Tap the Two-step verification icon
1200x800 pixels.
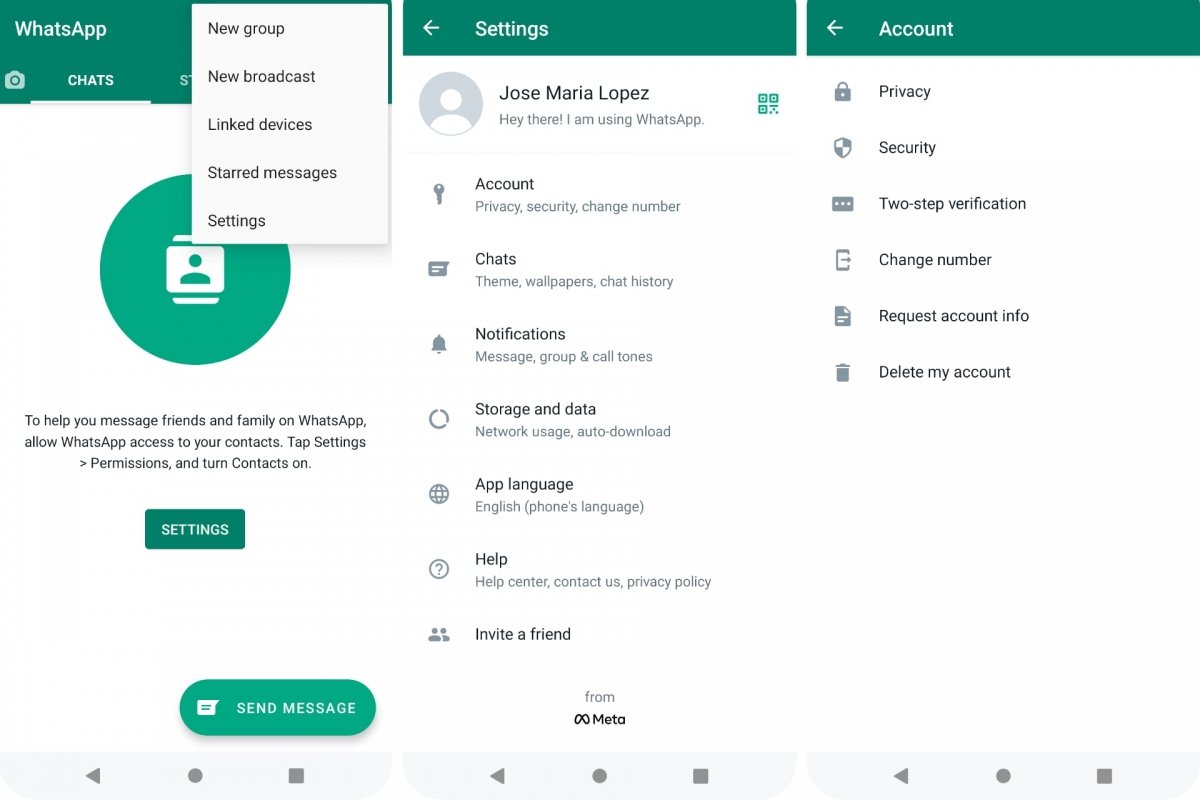(843, 204)
